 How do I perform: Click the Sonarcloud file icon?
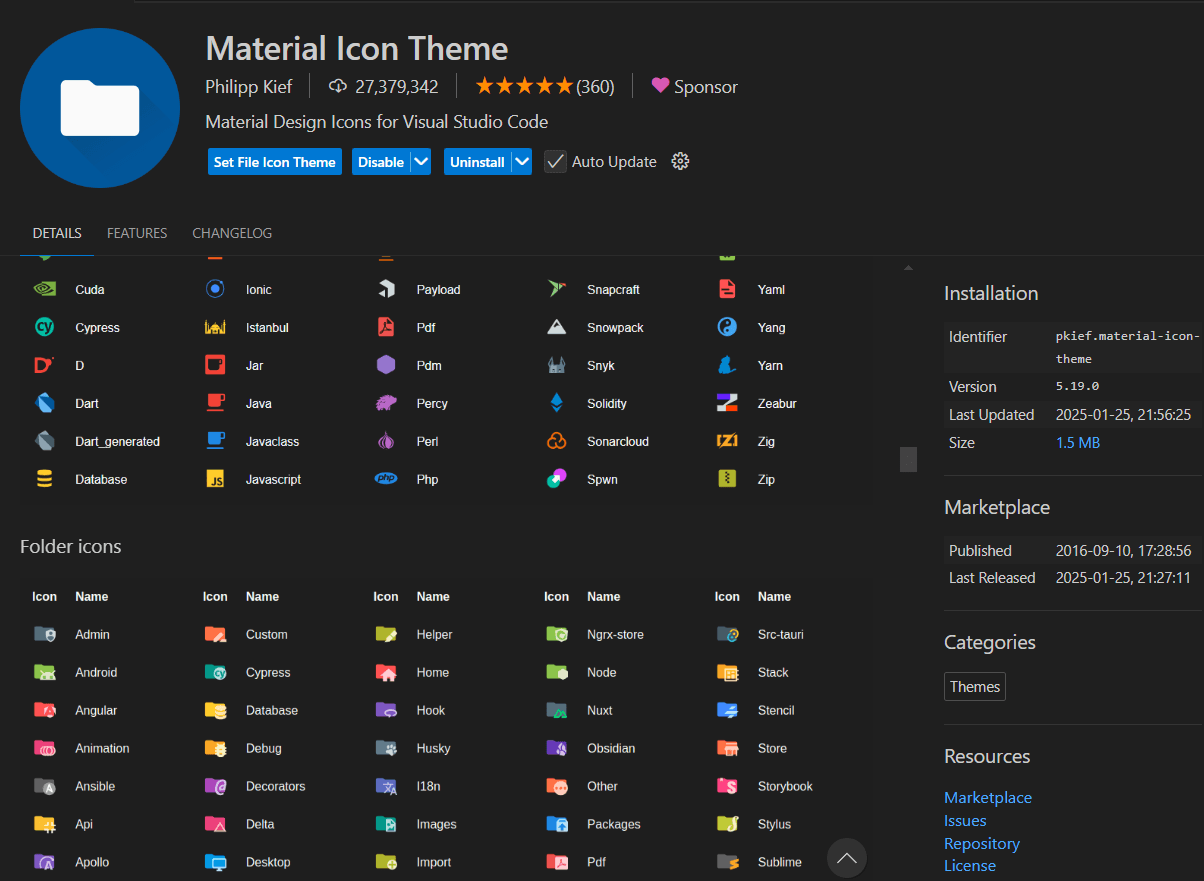coord(557,441)
